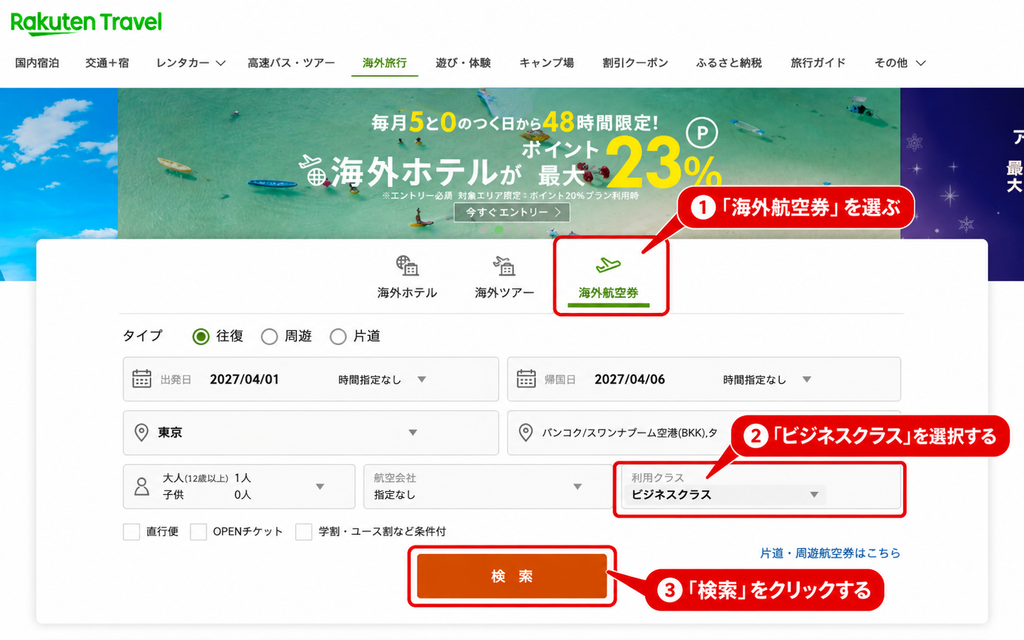Open the 交通+宿 menu item
Viewport: 1024px width, 640px height.
(x=107, y=63)
